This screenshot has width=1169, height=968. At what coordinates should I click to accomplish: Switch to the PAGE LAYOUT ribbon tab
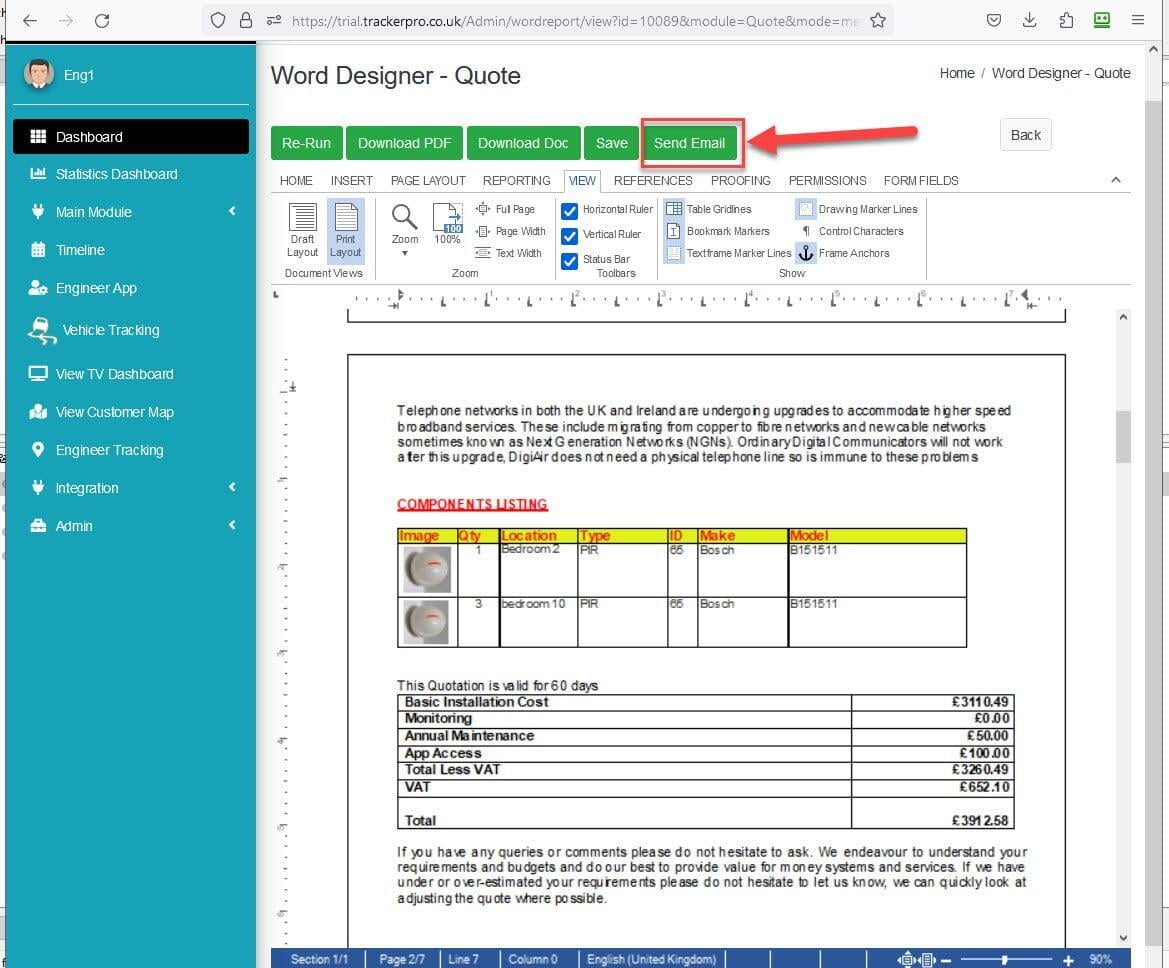click(428, 181)
